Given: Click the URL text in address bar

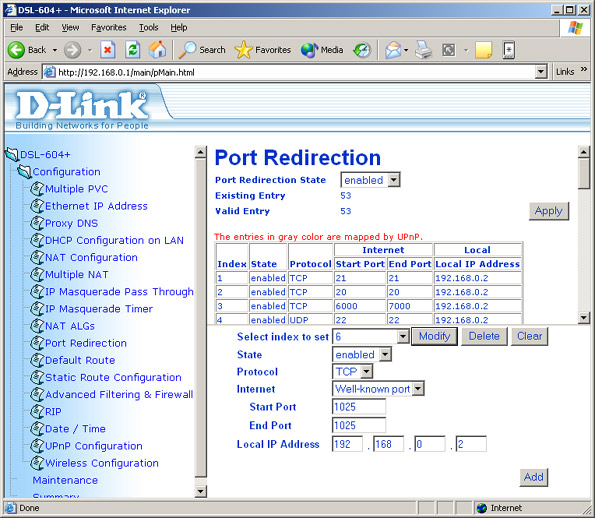Looking at the screenshot, I should point(126,72).
